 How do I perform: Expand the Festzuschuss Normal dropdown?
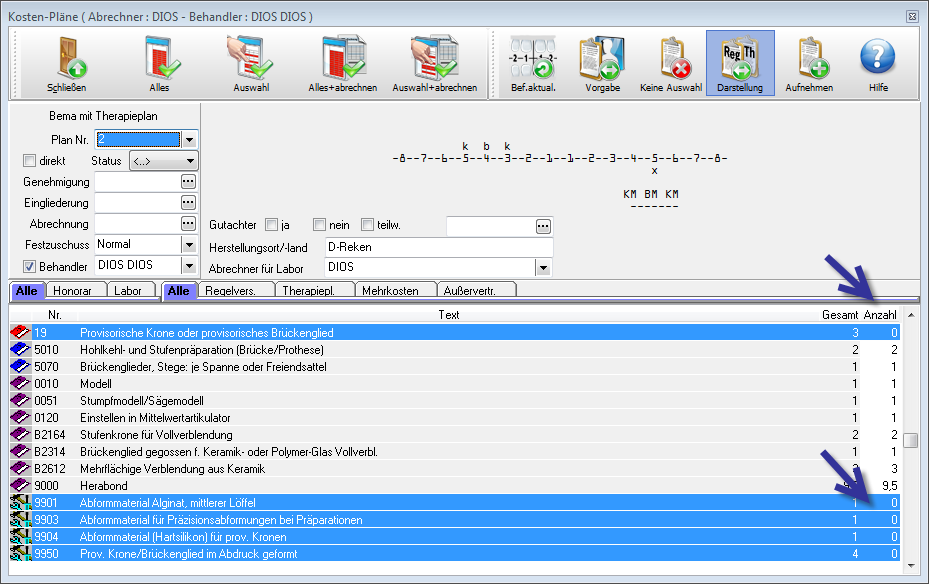[188, 244]
